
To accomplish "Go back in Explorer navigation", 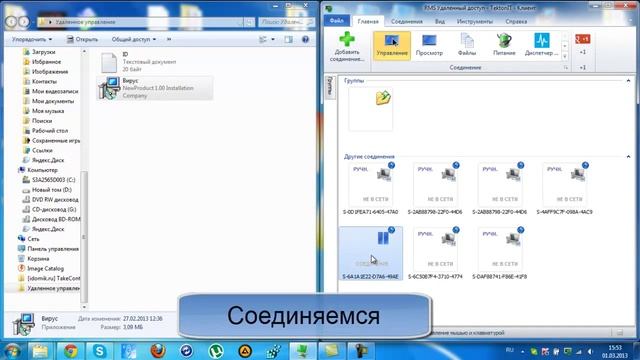I will (x=11, y=22).
